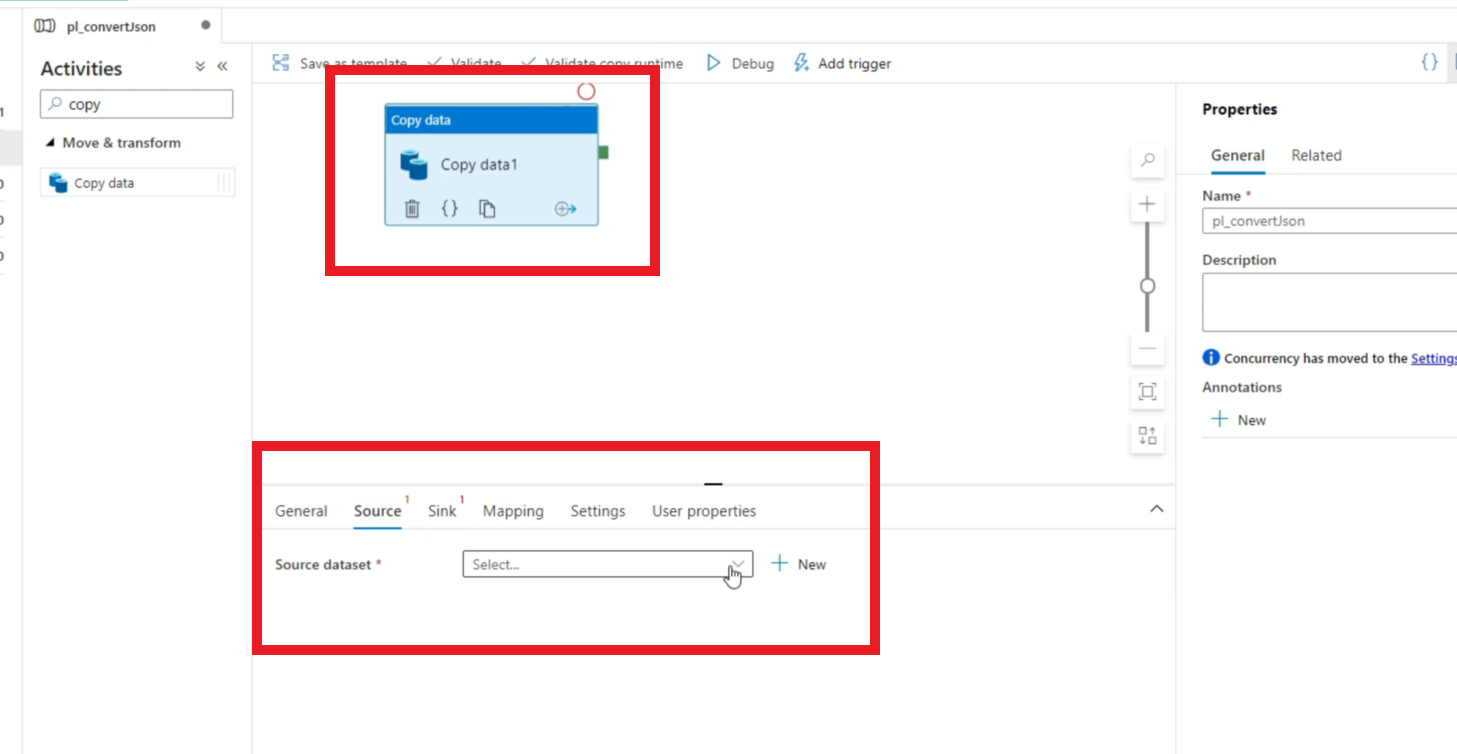Screen dimensions: 1457x754
Task: Open pipeline code view with curly braces icon
Action: coord(1429,61)
